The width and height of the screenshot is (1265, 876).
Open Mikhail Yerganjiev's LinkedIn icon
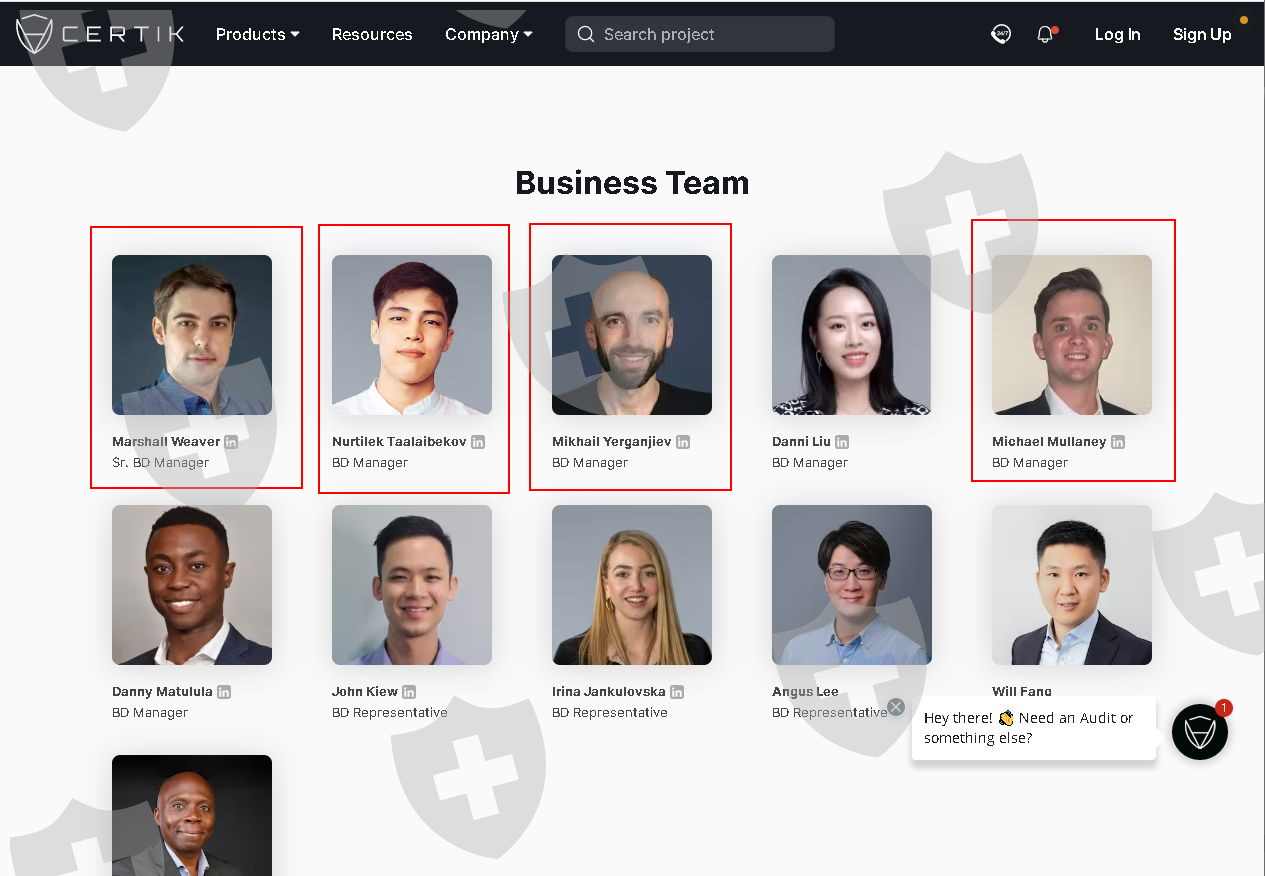point(683,441)
